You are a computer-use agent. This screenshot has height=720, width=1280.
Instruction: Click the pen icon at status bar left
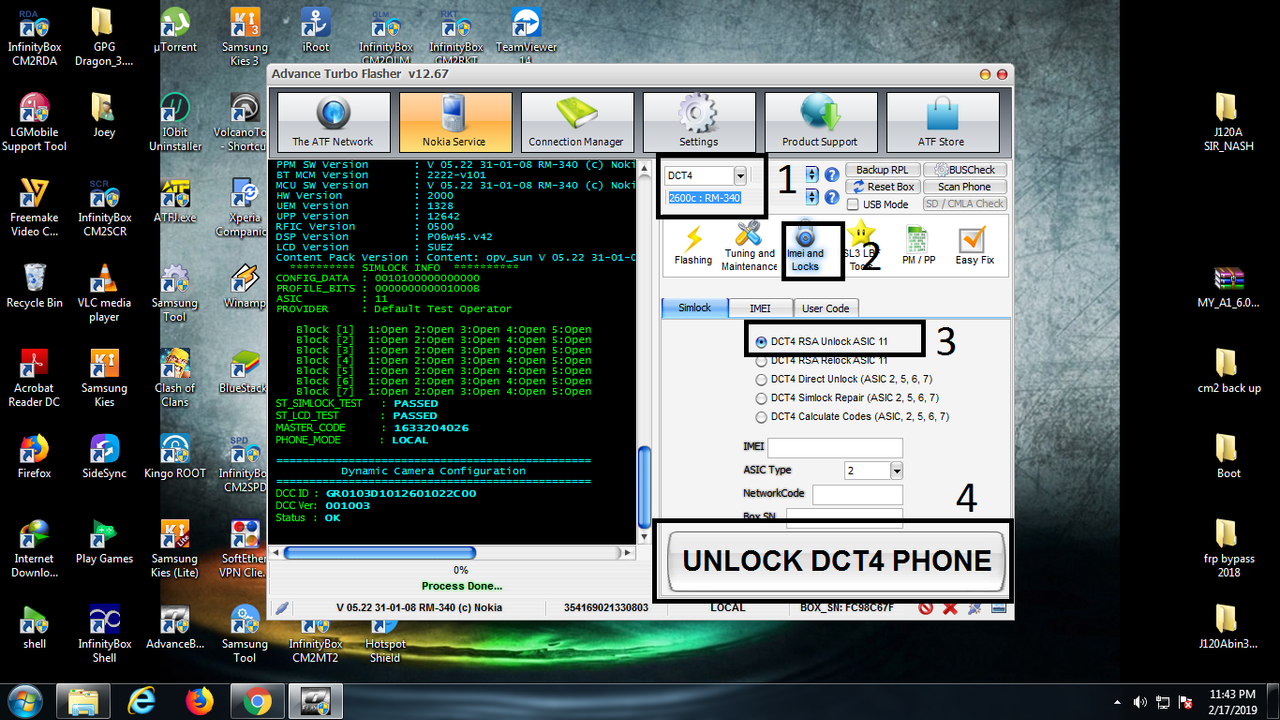pyautogui.click(x=282, y=608)
